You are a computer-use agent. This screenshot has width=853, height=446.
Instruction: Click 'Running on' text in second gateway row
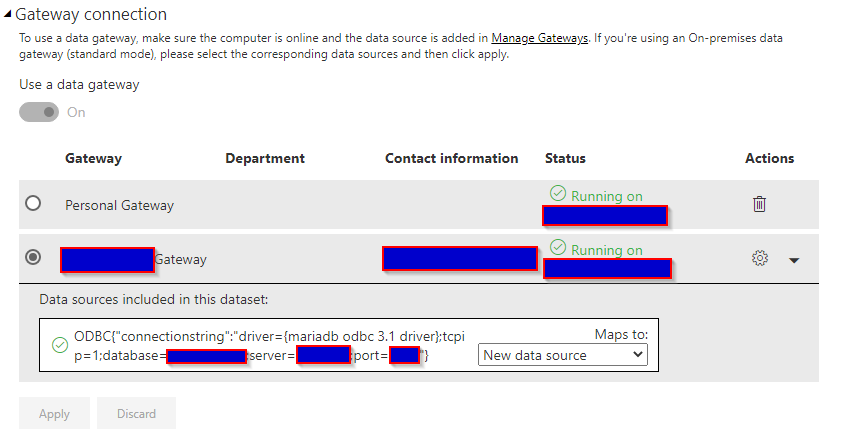coord(607,250)
